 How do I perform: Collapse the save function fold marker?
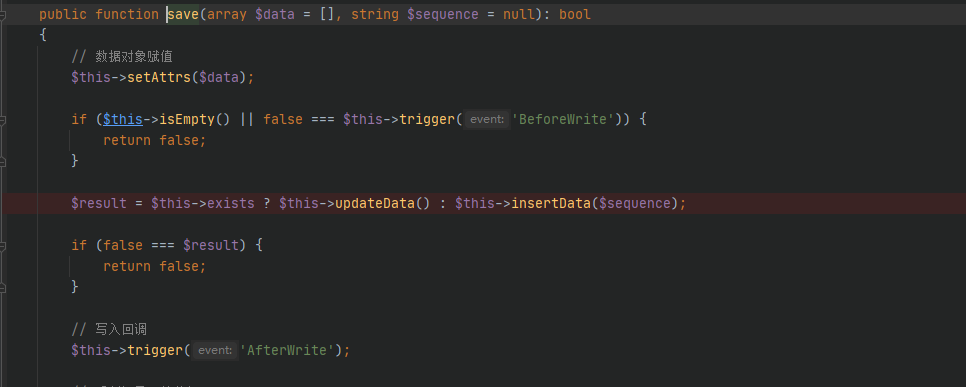[2, 15]
